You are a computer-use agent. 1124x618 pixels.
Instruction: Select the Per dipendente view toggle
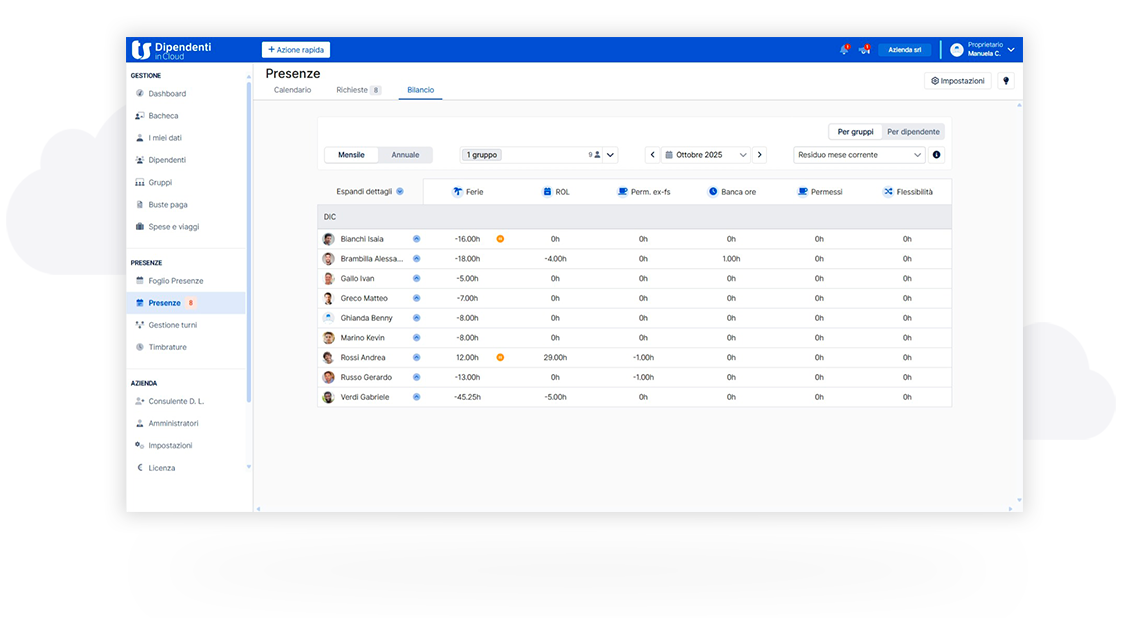tap(913, 132)
